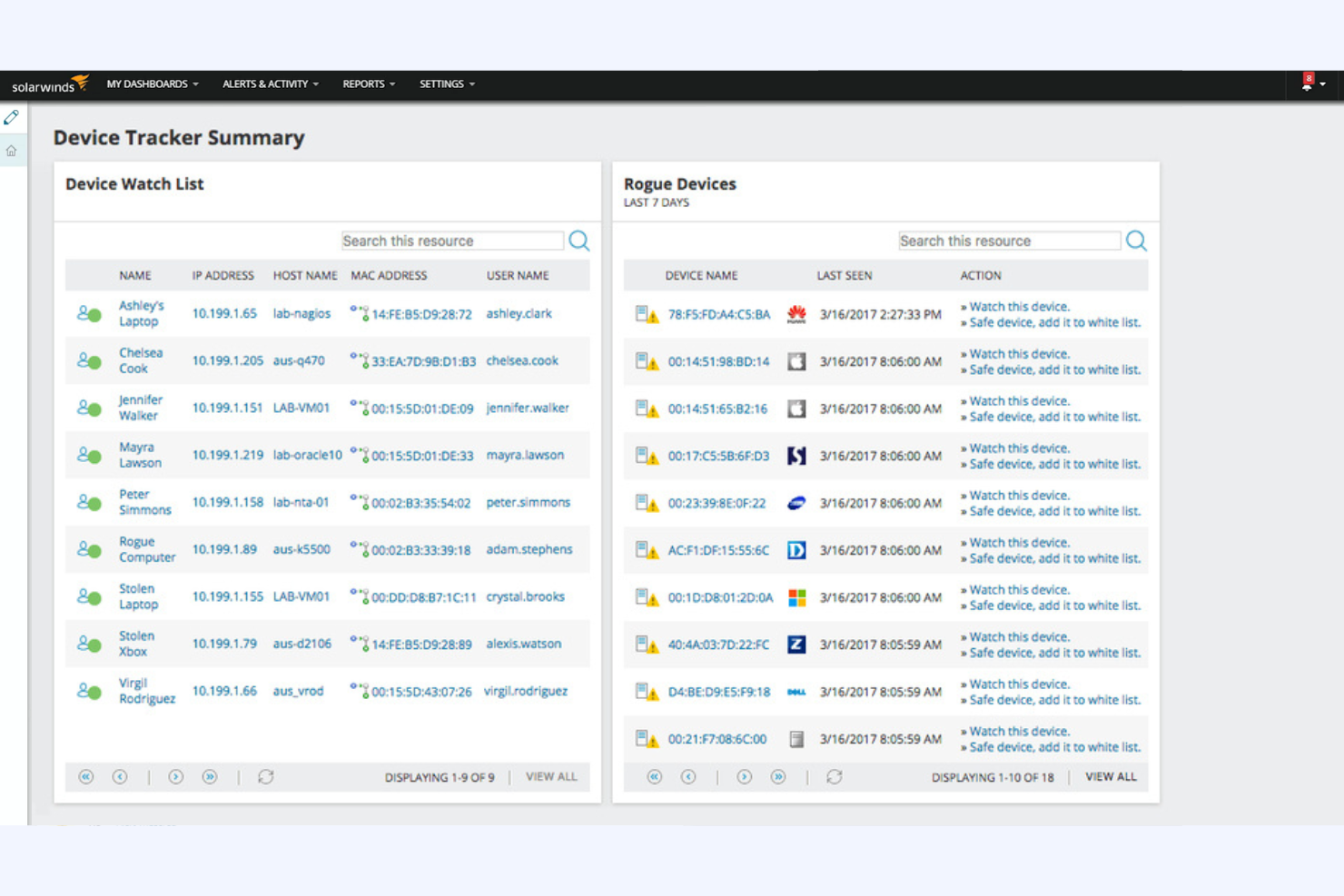Screen dimensions: 1344x896
Task: Click the Dell vendor icon for D4:BE:D9:E5:F9:18
Action: pos(795,692)
